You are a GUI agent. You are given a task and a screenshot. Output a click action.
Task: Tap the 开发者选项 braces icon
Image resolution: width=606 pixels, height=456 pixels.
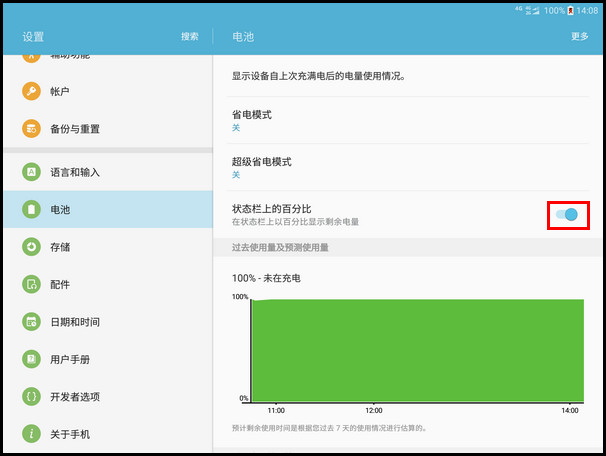pos(31,396)
